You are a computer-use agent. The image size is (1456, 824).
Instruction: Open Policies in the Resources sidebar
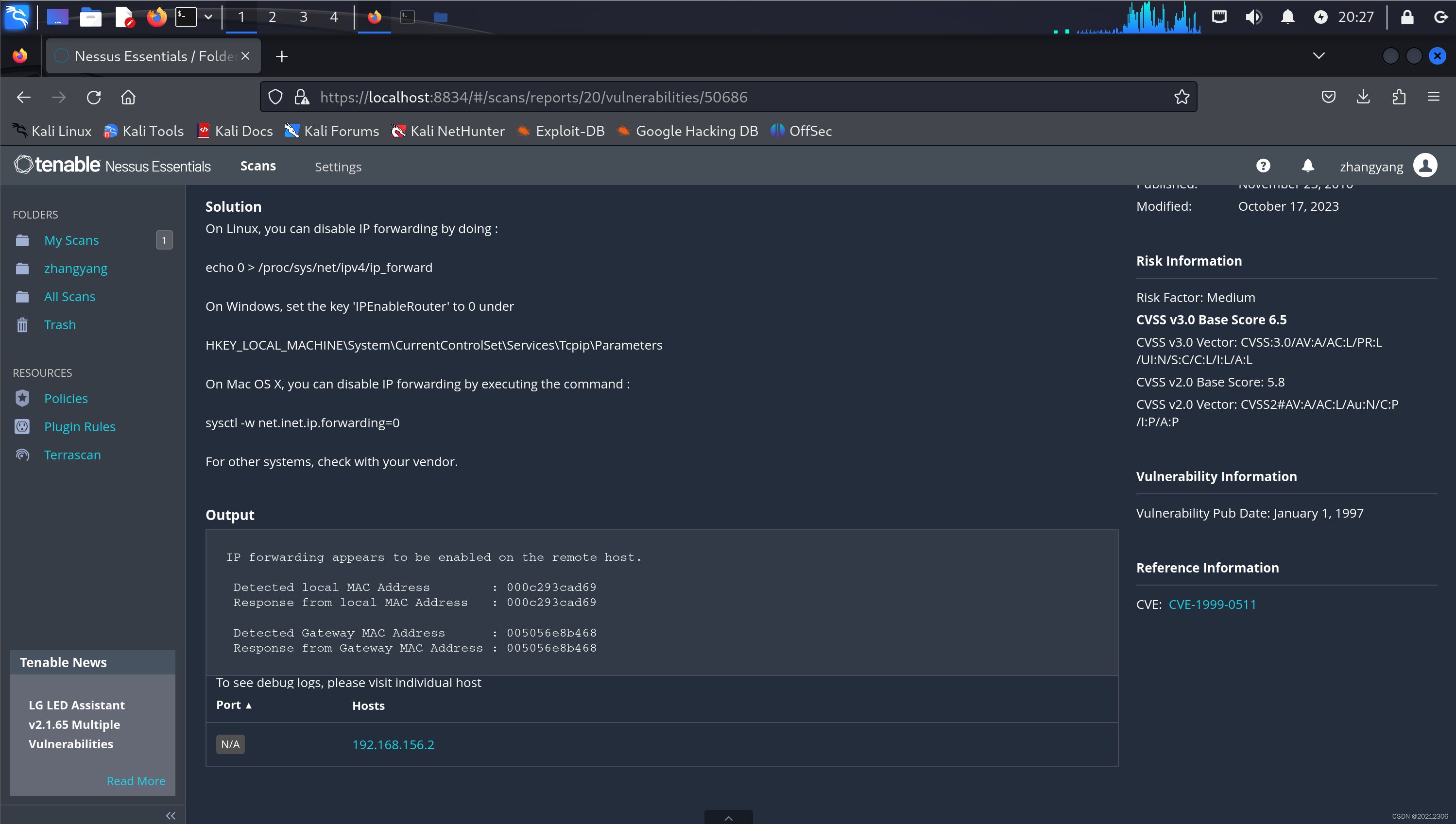tap(66, 399)
